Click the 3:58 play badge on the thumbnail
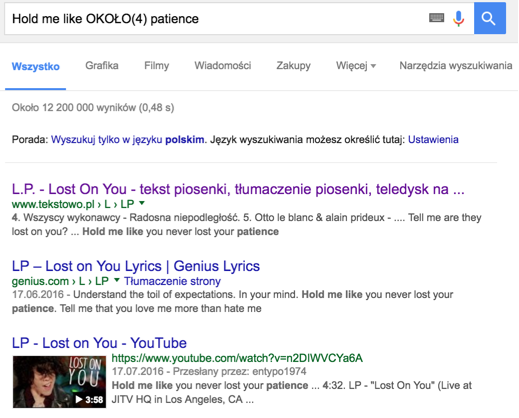The width and height of the screenshot is (519, 418). [89, 399]
